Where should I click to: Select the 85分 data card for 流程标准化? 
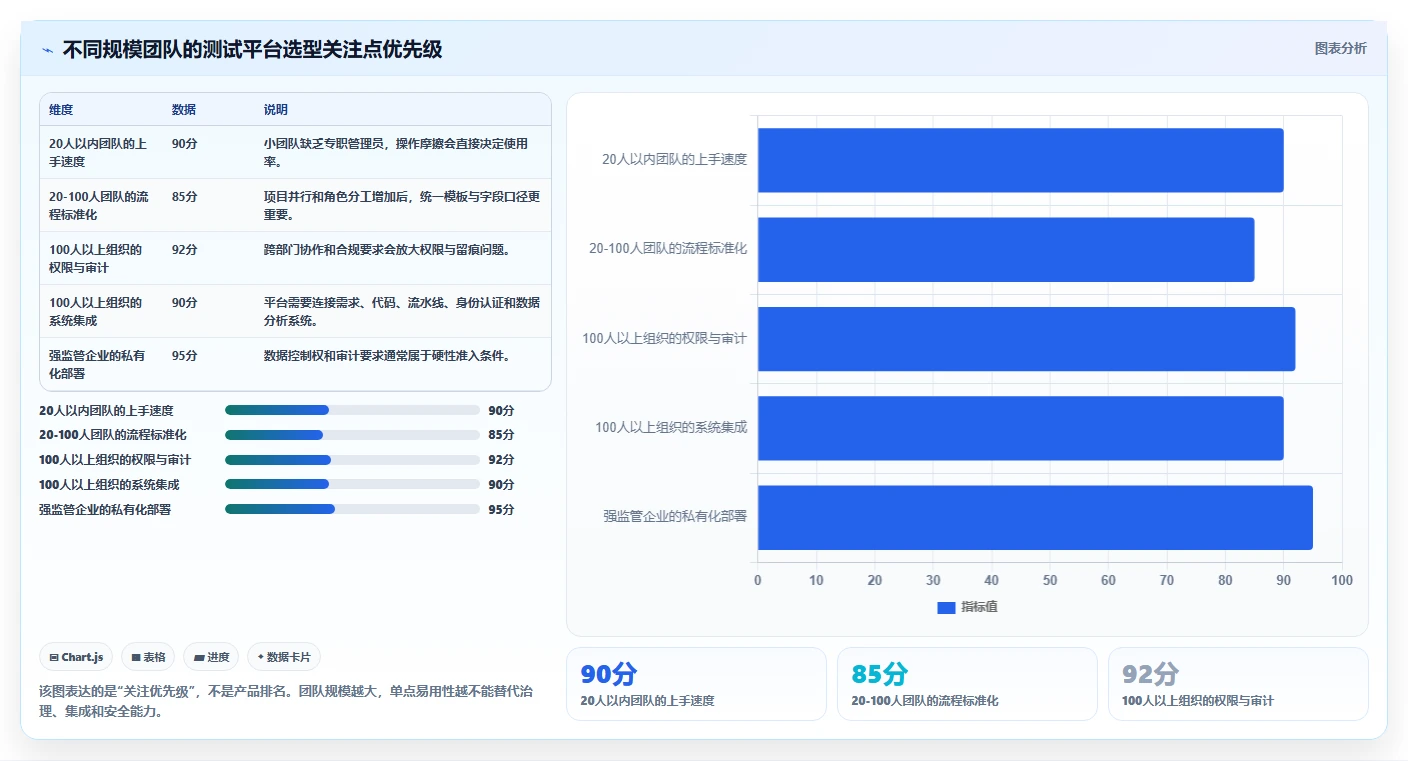[967, 684]
